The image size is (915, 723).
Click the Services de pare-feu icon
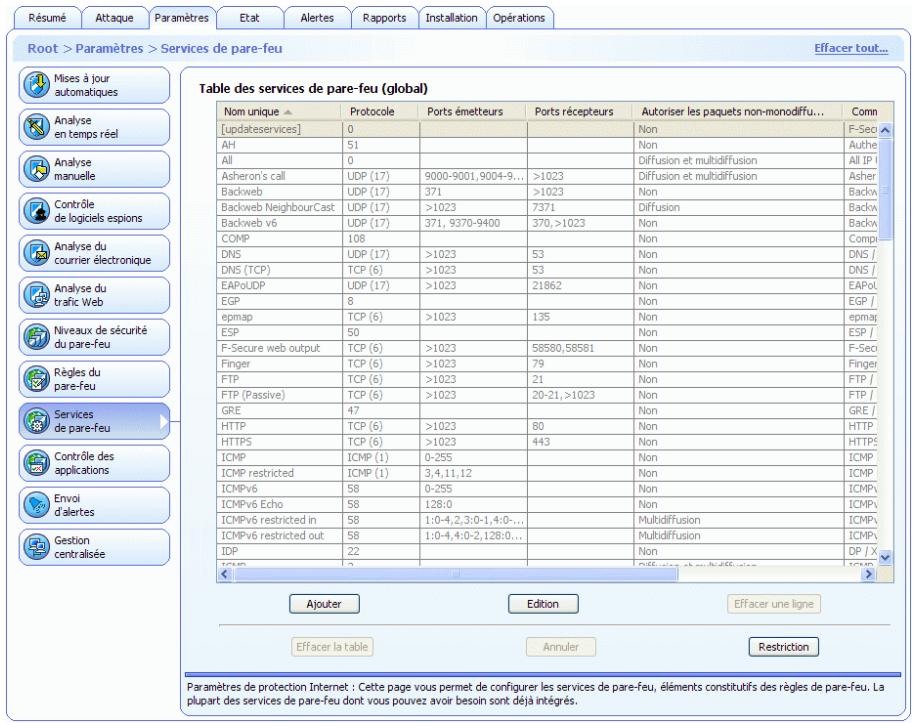click(36, 421)
